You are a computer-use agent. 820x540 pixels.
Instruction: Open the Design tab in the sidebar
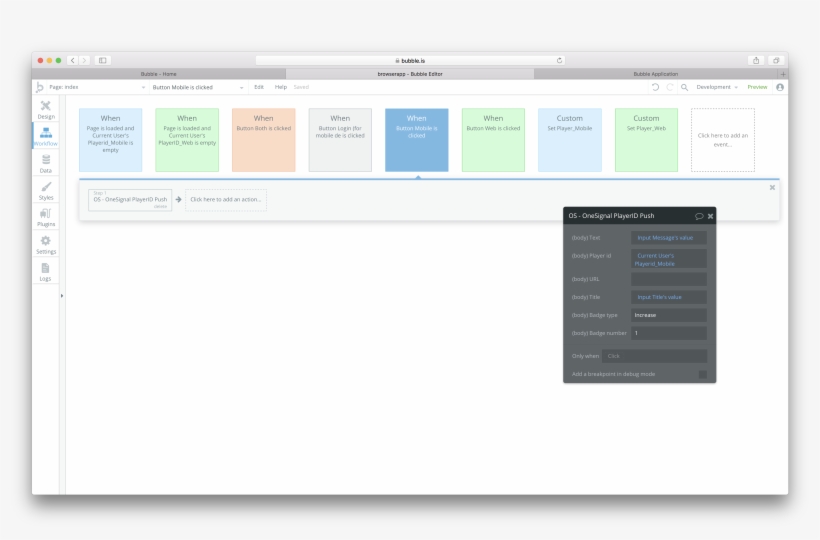[x=46, y=109]
